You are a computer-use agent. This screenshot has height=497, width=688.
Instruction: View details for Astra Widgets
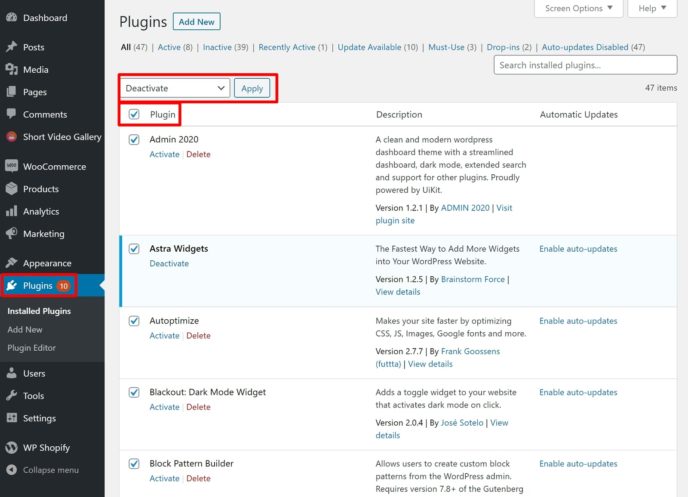pyautogui.click(x=398, y=292)
